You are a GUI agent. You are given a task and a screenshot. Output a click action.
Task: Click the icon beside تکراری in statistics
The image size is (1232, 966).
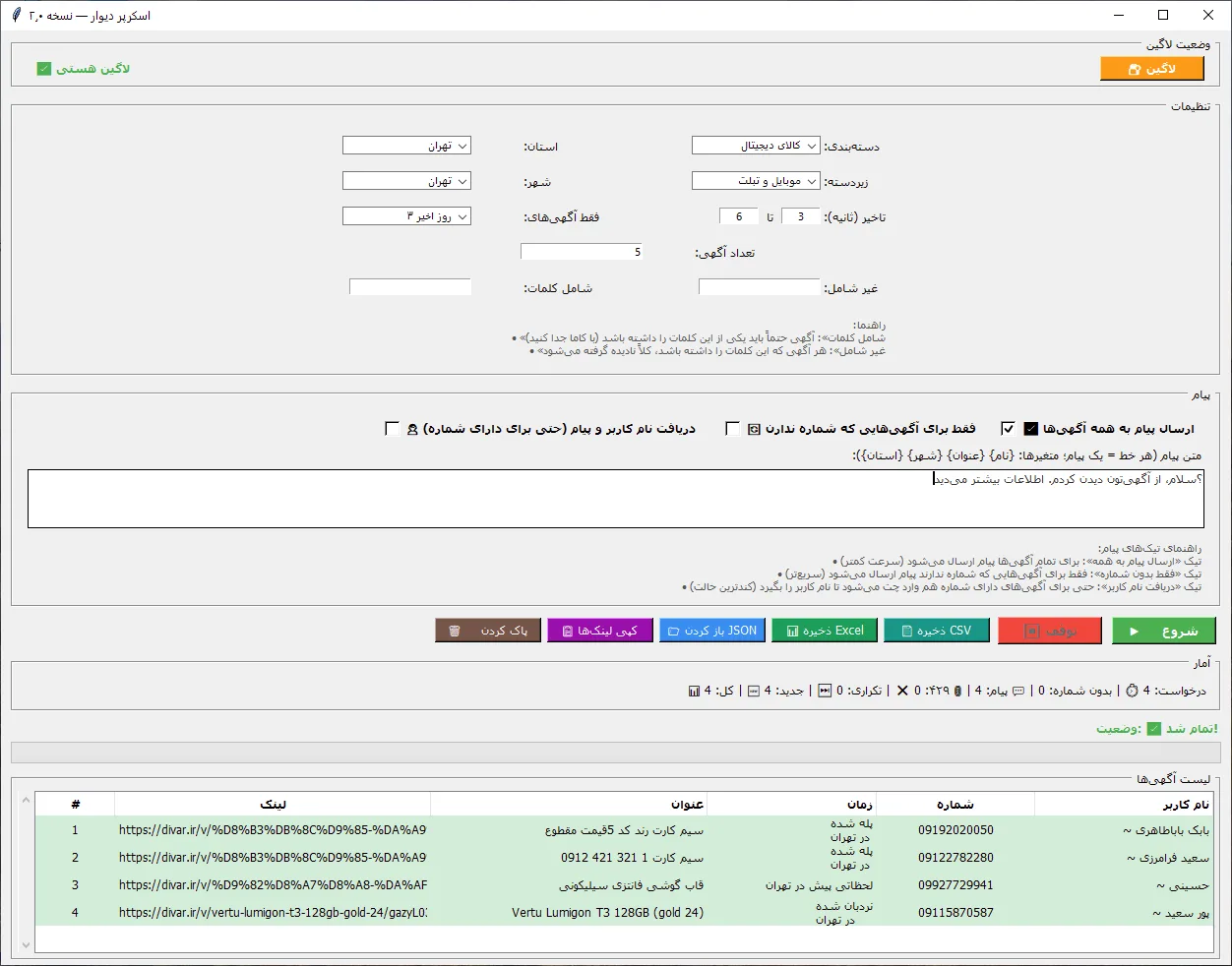click(x=825, y=691)
